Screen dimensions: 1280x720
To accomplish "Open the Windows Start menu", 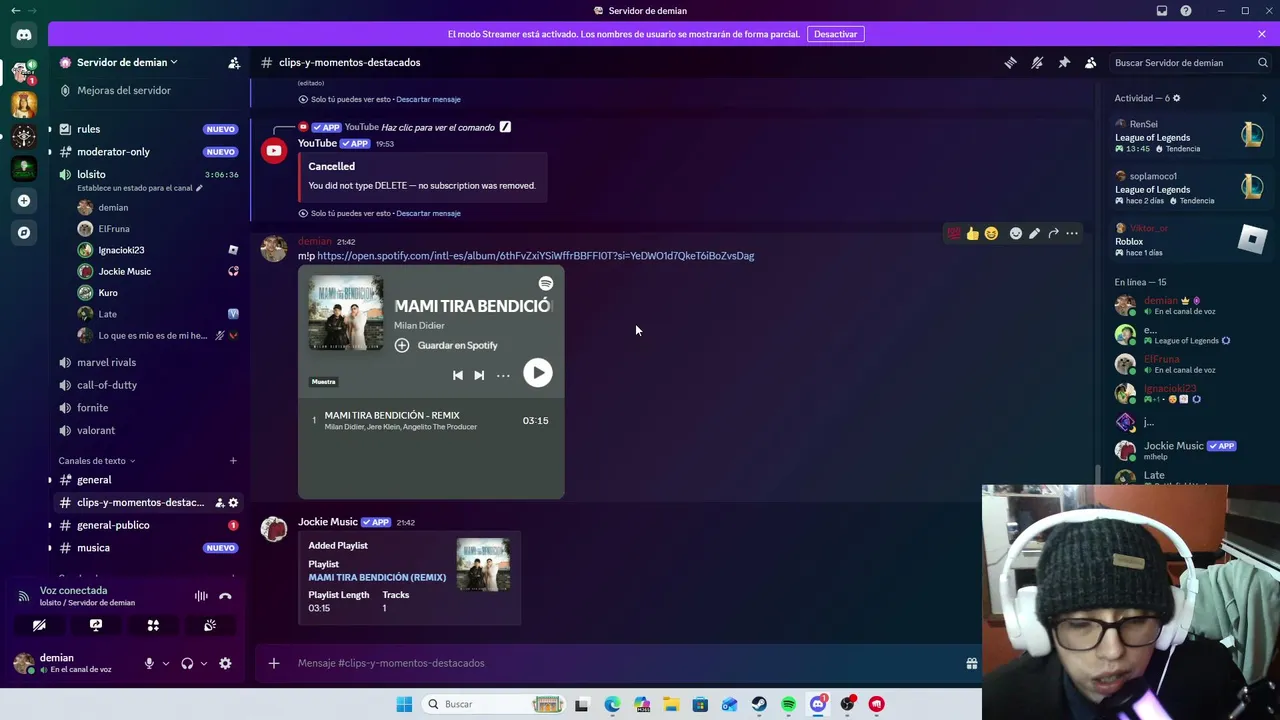I will pos(404,704).
